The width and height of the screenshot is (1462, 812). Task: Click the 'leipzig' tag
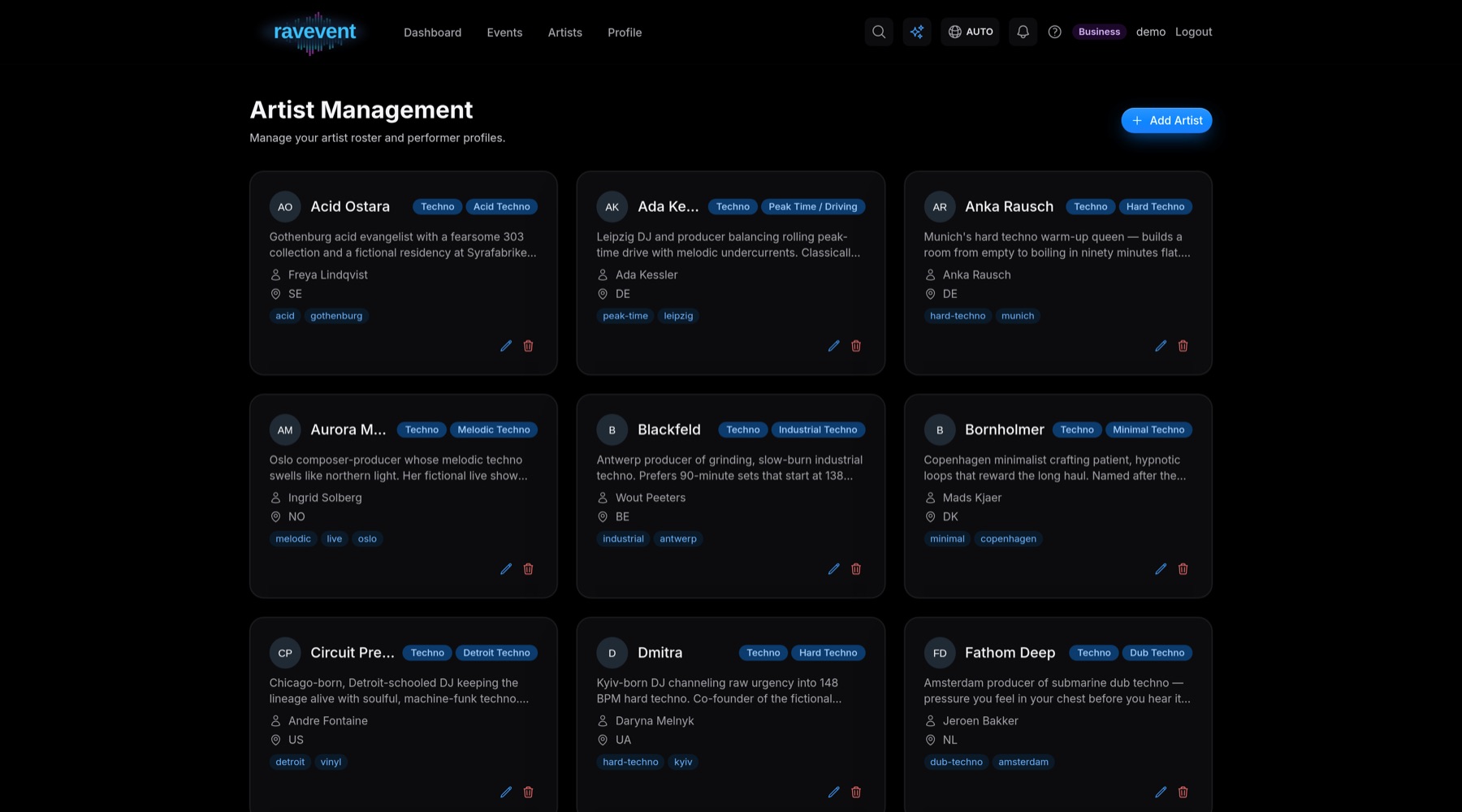(x=678, y=316)
